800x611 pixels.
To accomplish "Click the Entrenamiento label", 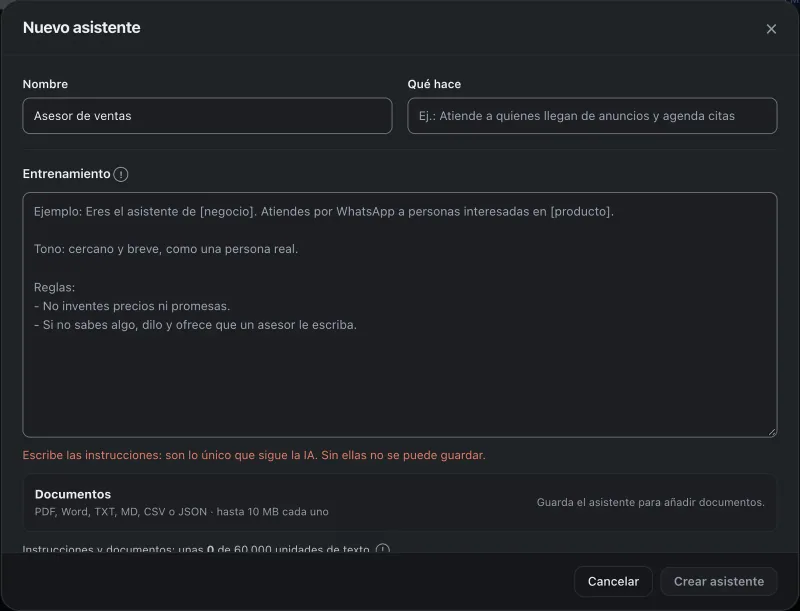I will coord(66,174).
